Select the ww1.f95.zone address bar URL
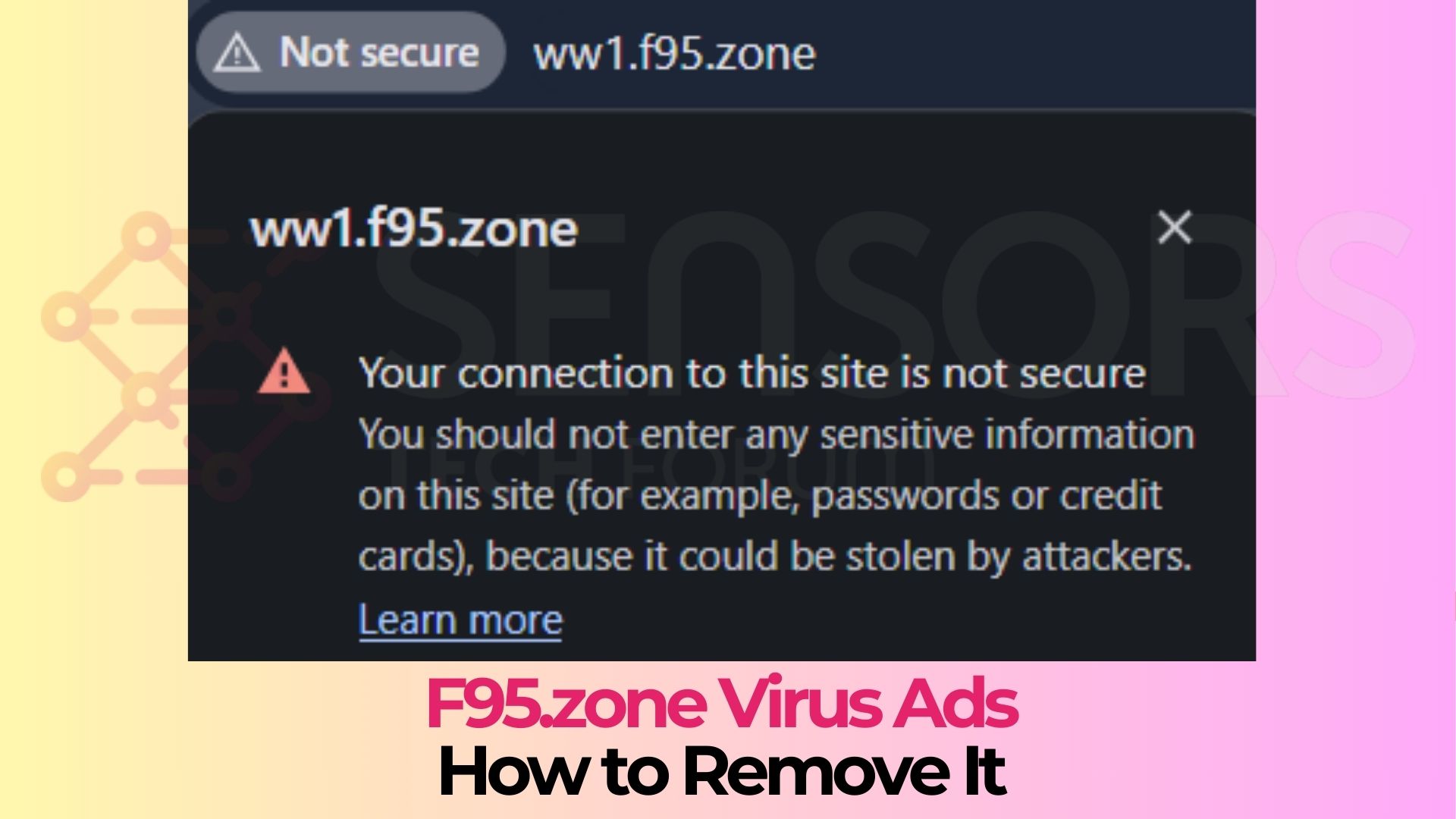This screenshot has height=819, width=1456. 674,54
